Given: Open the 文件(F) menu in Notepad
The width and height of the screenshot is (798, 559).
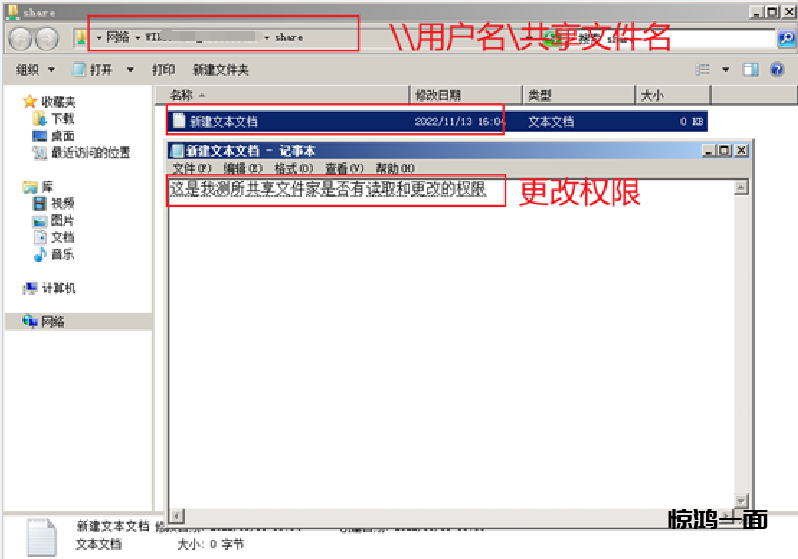Looking at the screenshot, I should pyautogui.click(x=191, y=168).
